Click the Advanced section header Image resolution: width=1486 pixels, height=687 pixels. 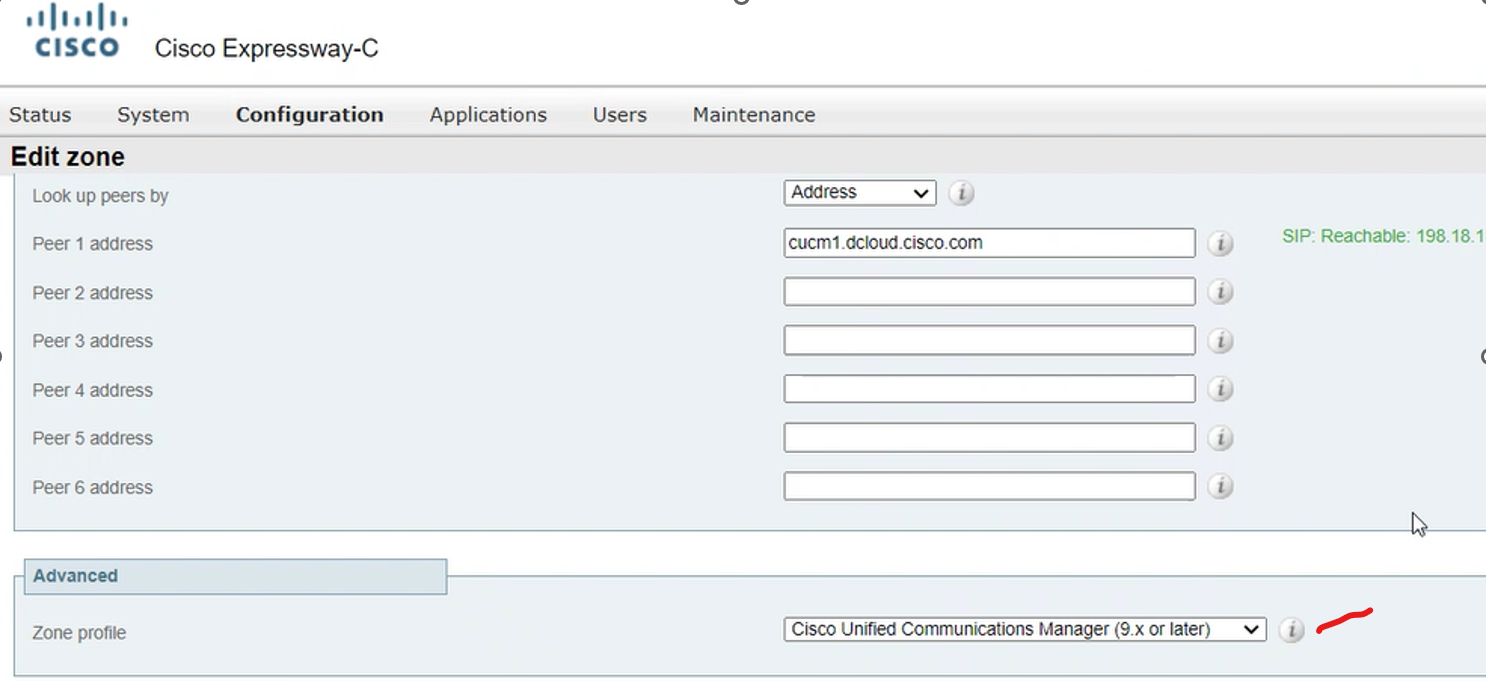click(x=235, y=576)
